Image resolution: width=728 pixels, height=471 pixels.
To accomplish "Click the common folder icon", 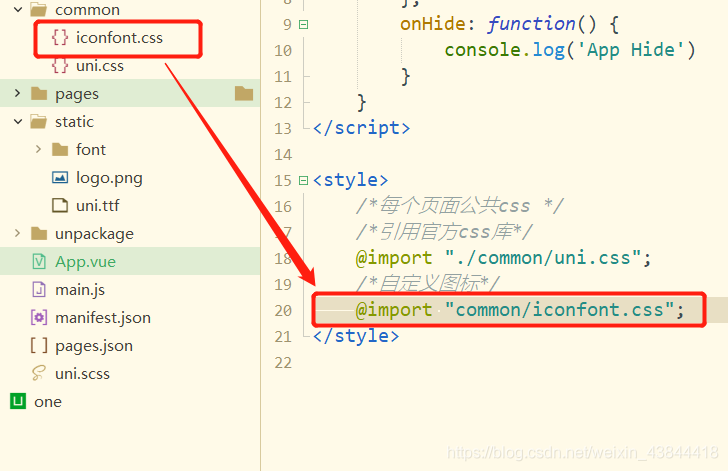I will (x=39, y=9).
